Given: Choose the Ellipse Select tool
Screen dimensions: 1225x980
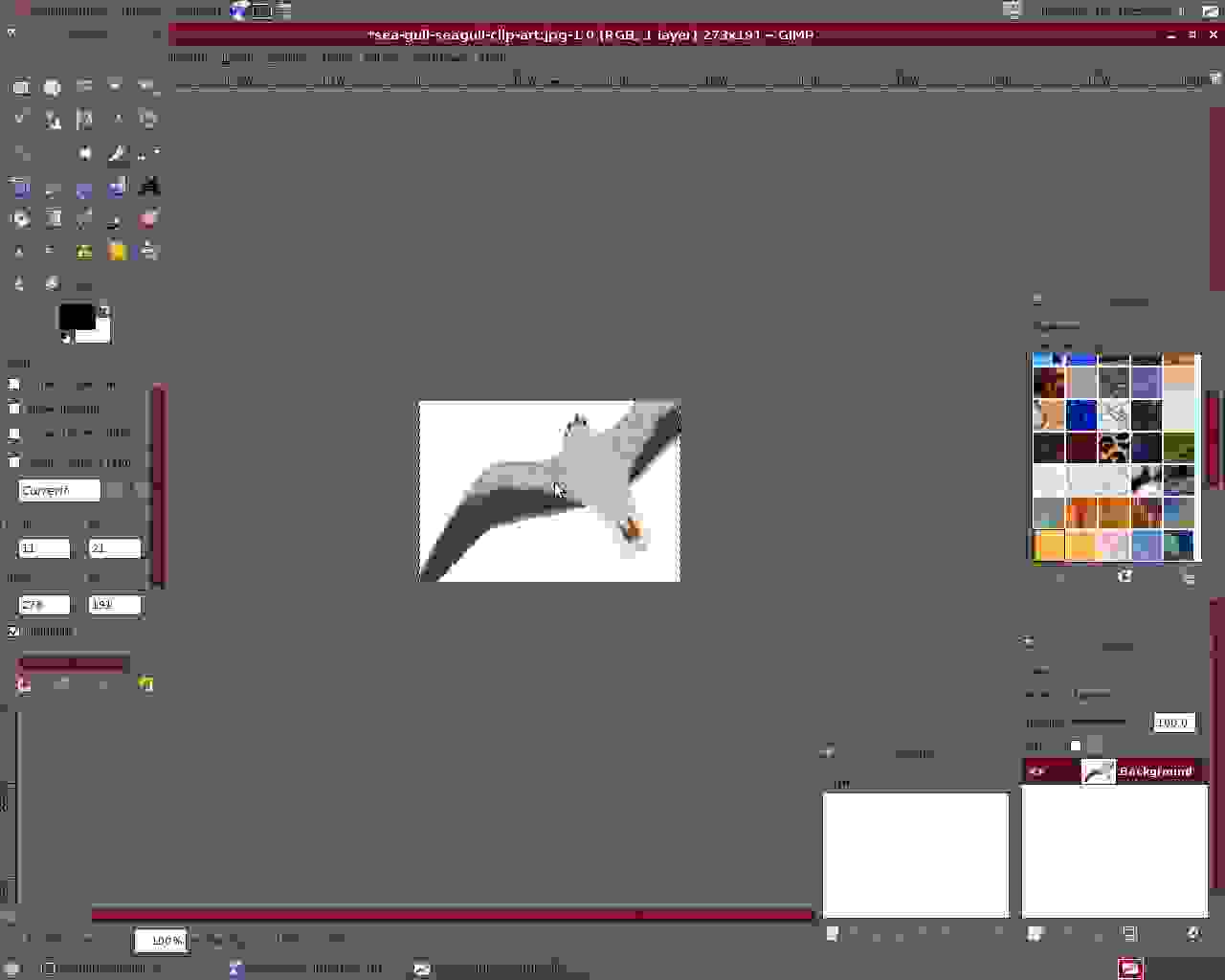Looking at the screenshot, I should pos(52,87).
